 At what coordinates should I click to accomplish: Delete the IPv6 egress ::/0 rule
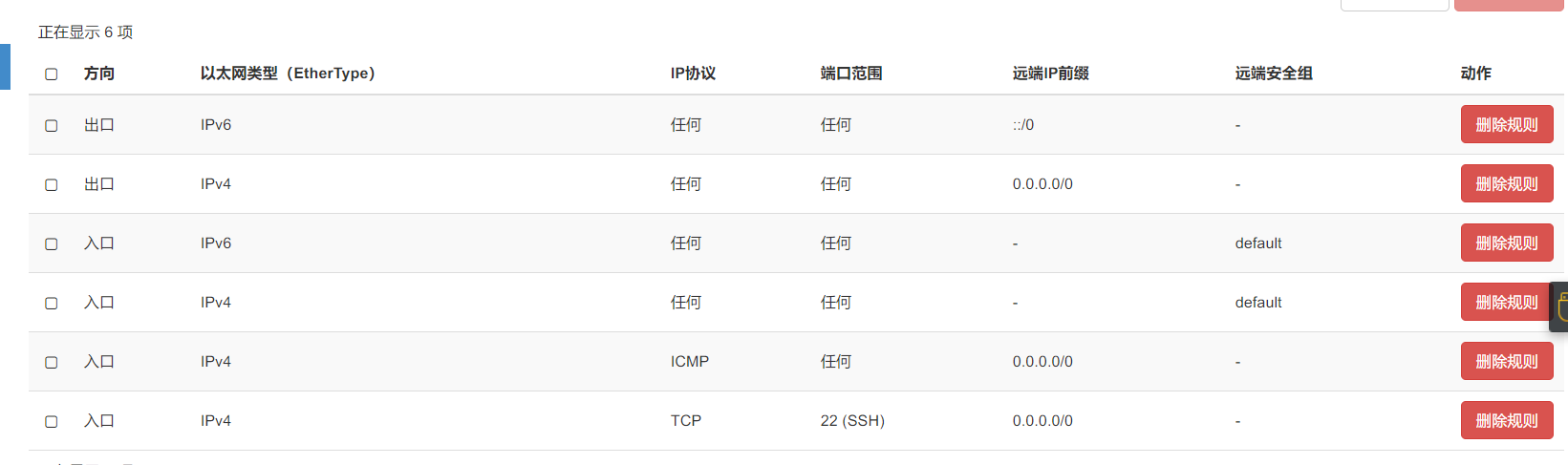(1507, 125)
